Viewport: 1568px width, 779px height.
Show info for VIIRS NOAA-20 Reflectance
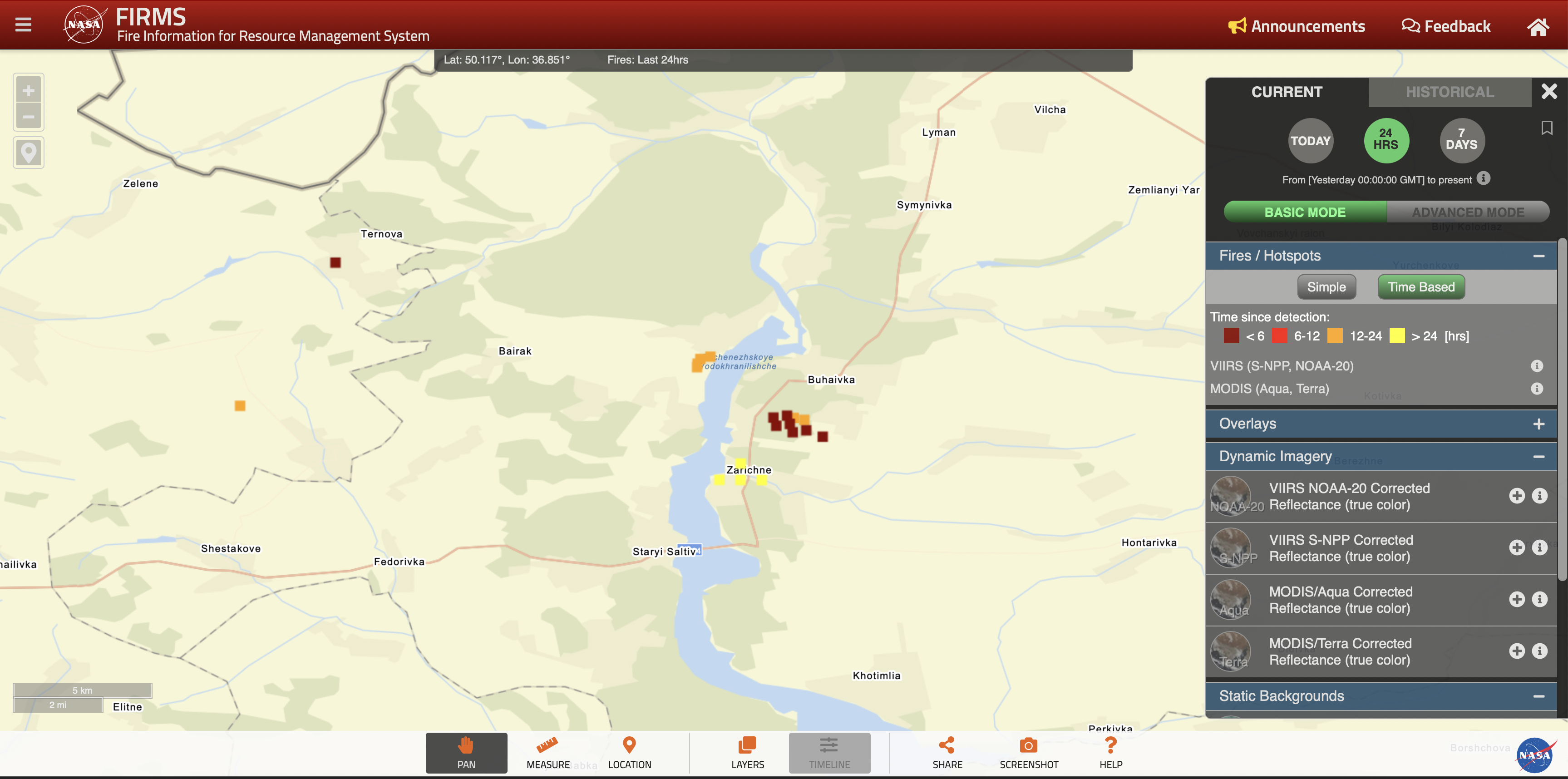(x=1539, y=496)
